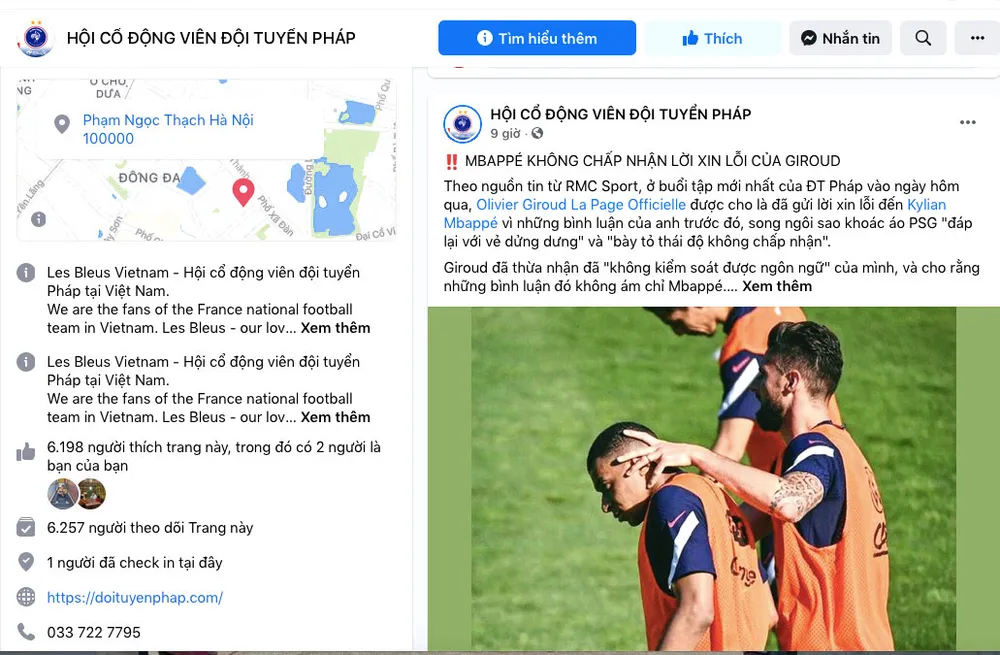
Task: Click the post author's profile avatar
Action: point(462,124)
